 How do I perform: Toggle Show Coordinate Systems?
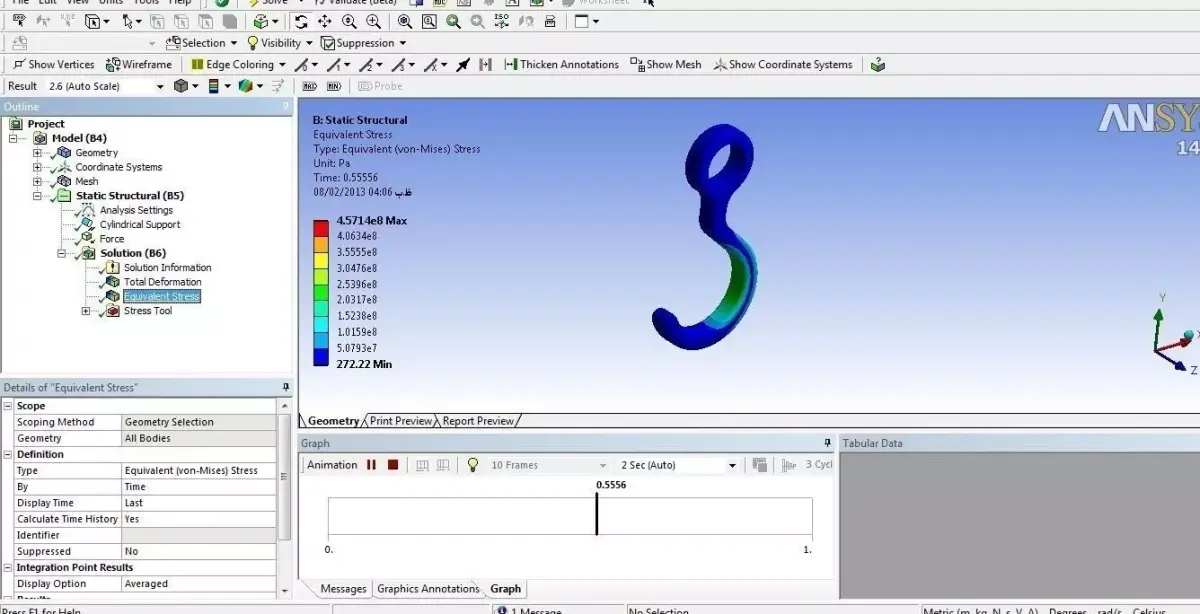pos(783,65)
